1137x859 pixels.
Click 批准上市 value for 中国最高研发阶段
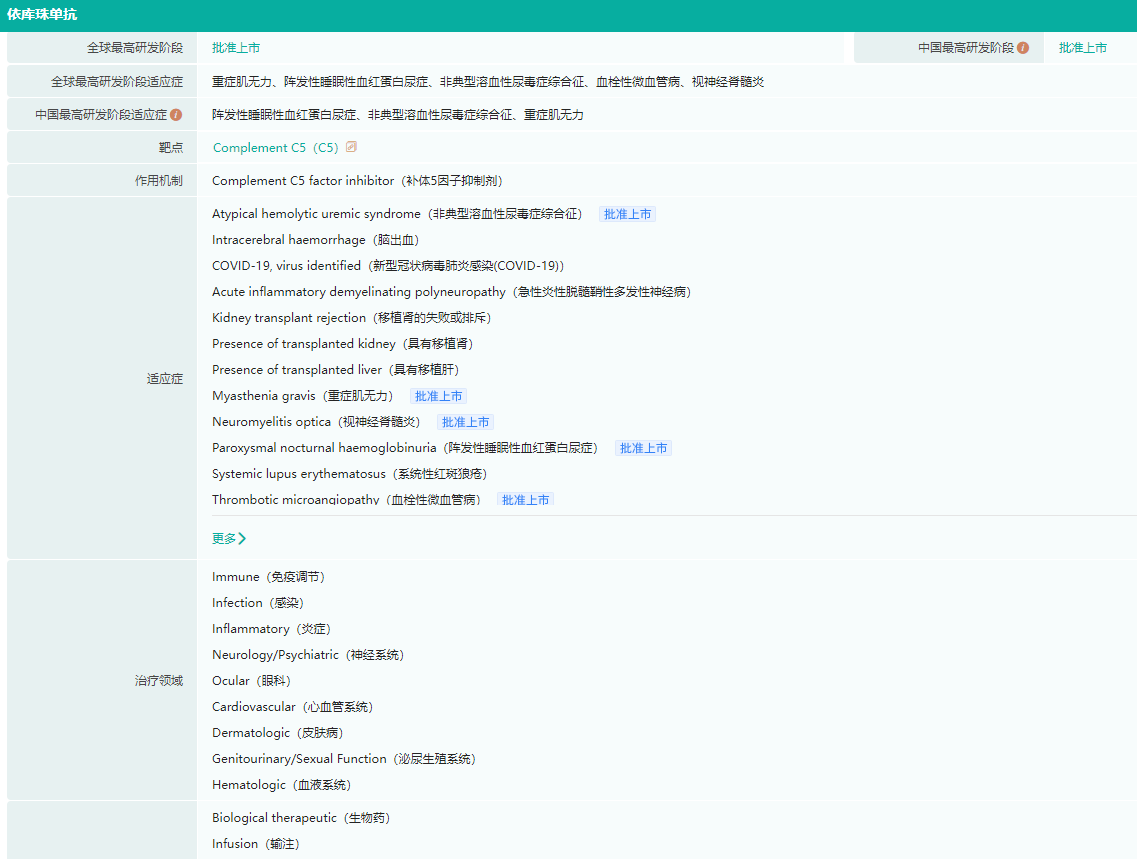pyautogui.click(x=1083, y=48)
